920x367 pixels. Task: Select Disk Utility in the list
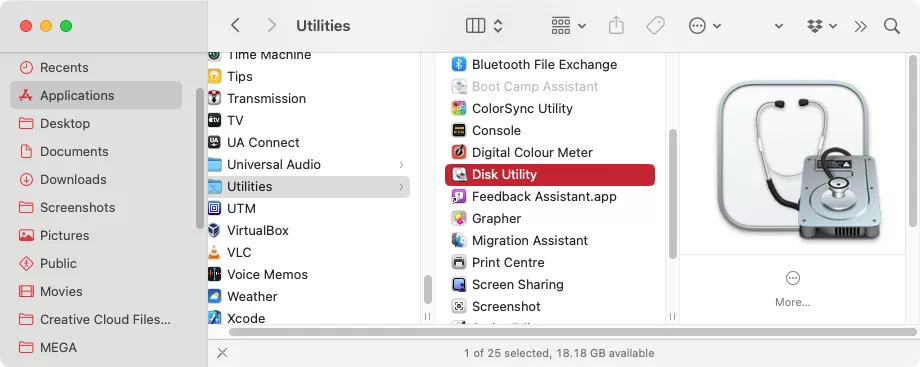tap(550, 174)
